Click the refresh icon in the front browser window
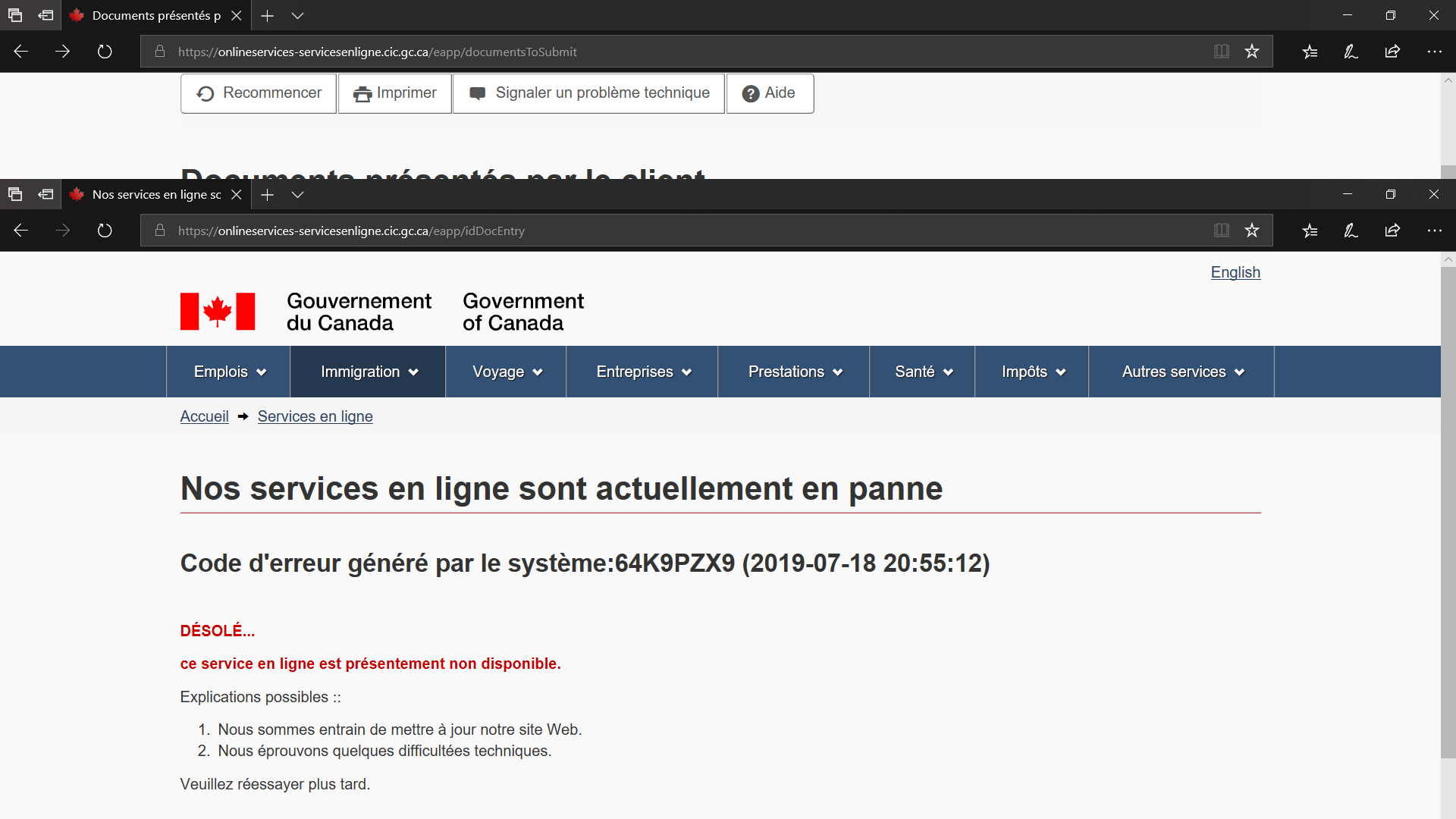 point(105,231)
